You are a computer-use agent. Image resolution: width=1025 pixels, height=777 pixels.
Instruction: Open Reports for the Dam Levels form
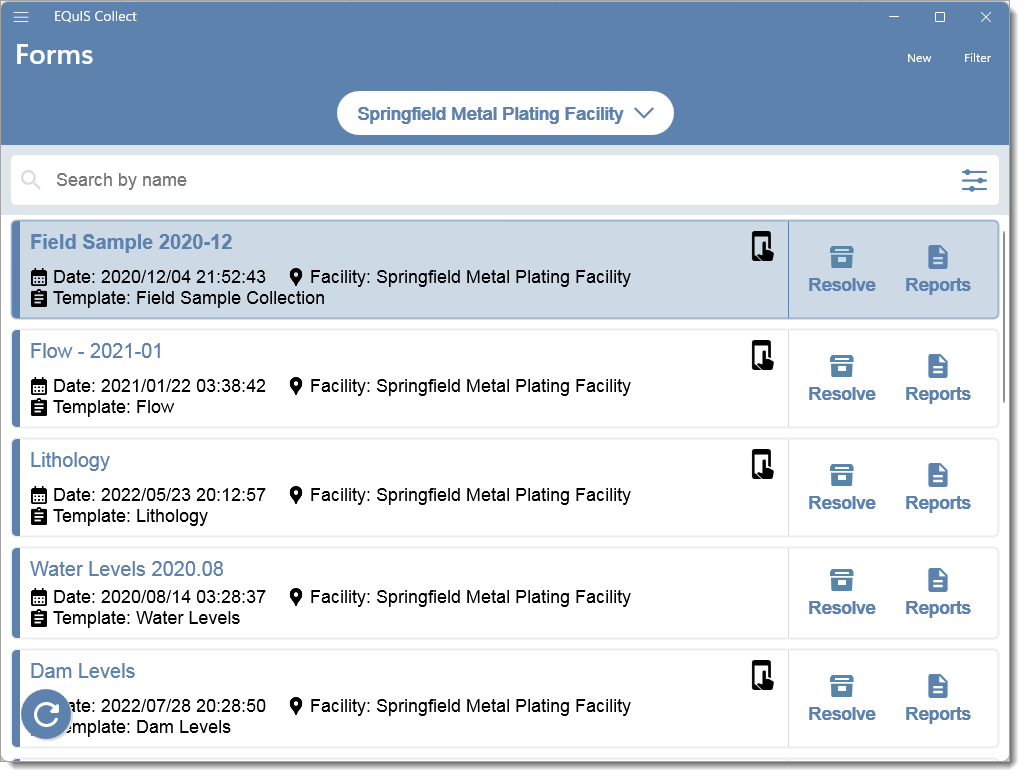tap(937, 699)
